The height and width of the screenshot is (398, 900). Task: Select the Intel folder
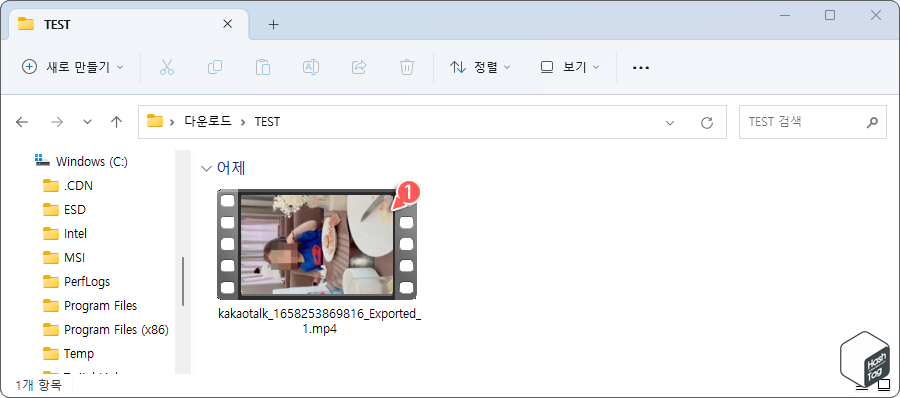pos(65,234)
